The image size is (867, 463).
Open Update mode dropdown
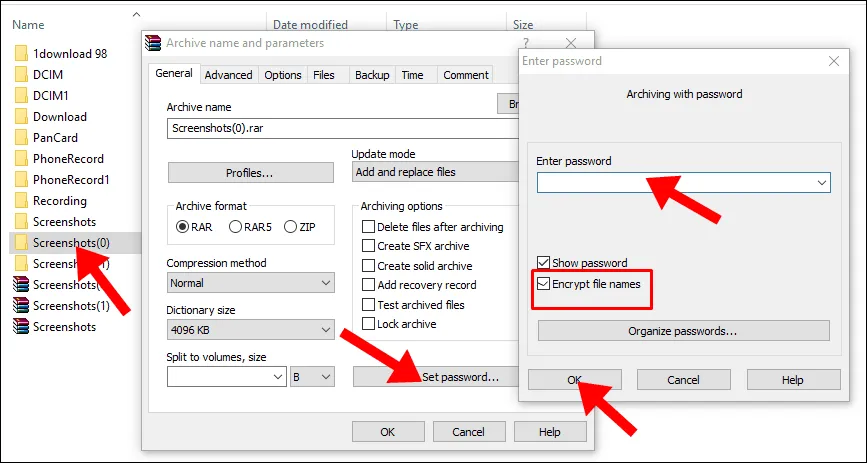tap(436, 172)
